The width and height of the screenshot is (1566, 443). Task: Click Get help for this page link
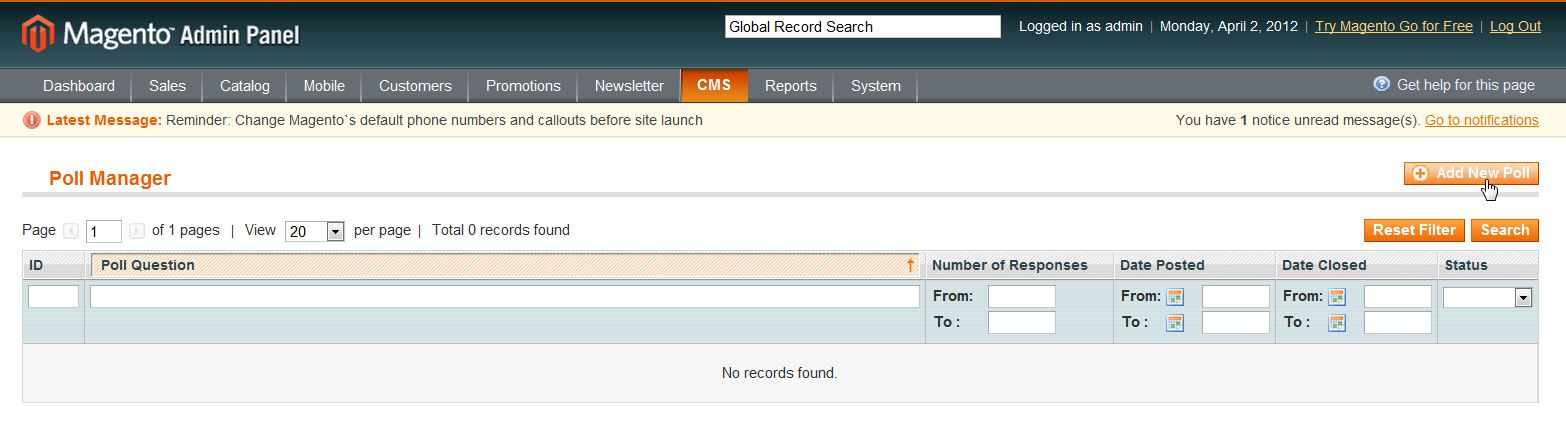[x=1466, y=85]
